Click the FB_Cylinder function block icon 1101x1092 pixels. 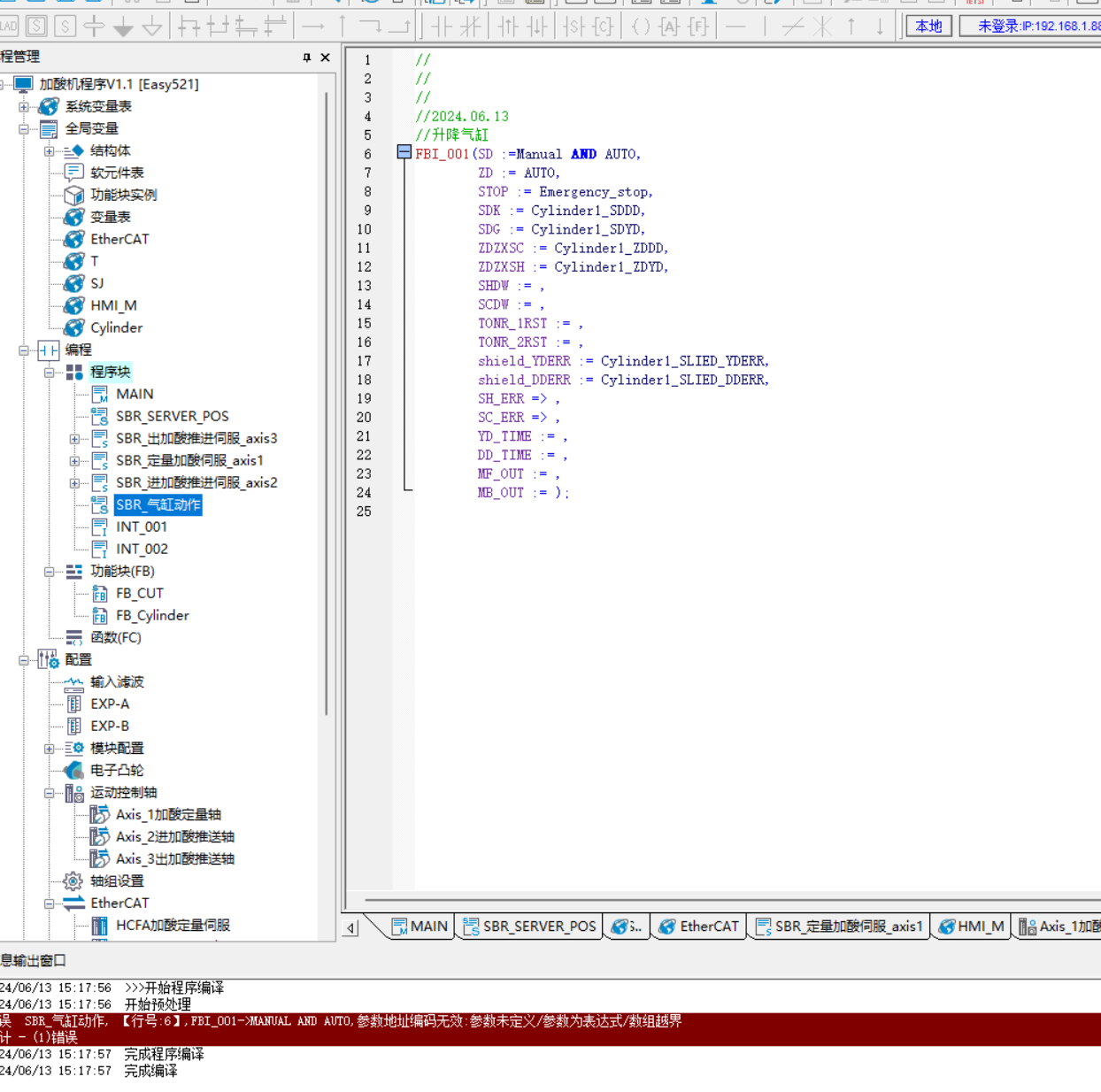click(100, 616)
